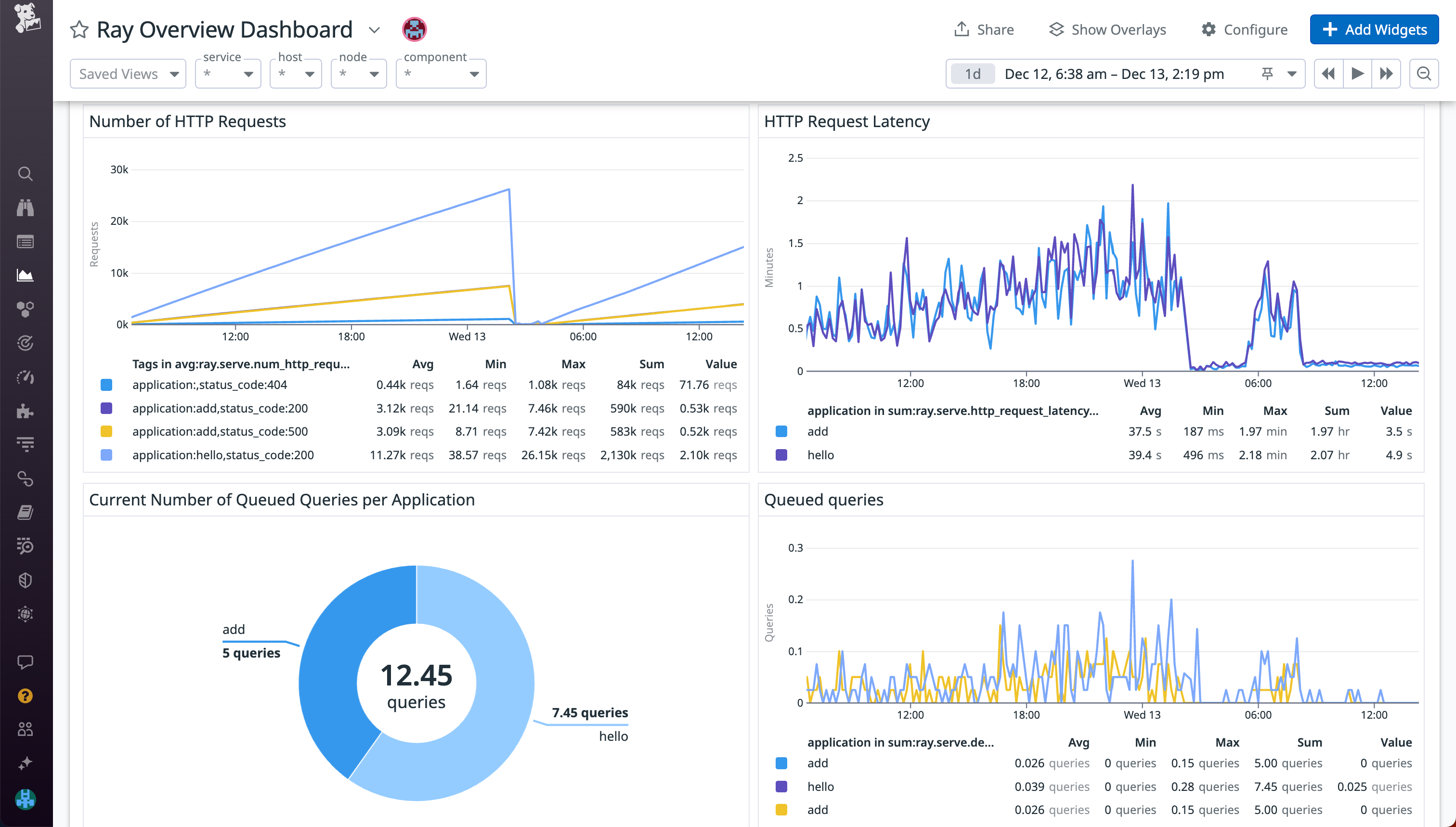Screen dimensions: 1456x827
Task: Click the Share button
Action: (x=984, y=29)
